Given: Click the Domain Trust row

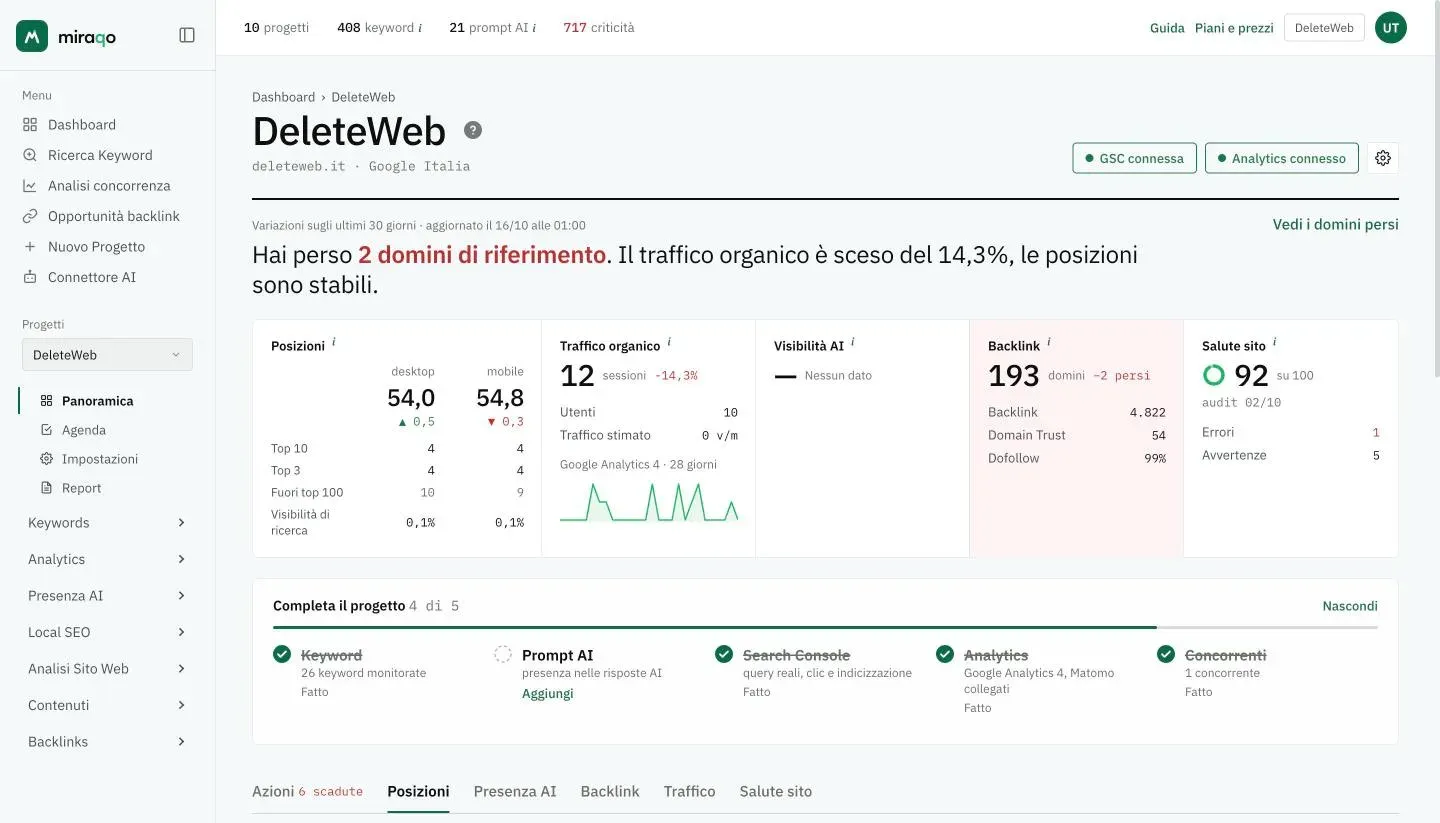Looking at the screenshot, I should pos(1077,435).
